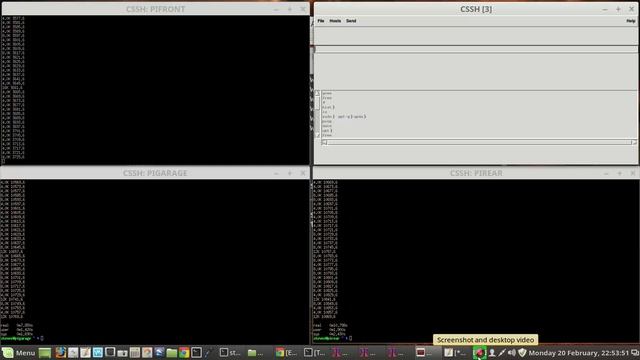
Task: Maximize the CSSH [3] window
Action: point(618,9)
